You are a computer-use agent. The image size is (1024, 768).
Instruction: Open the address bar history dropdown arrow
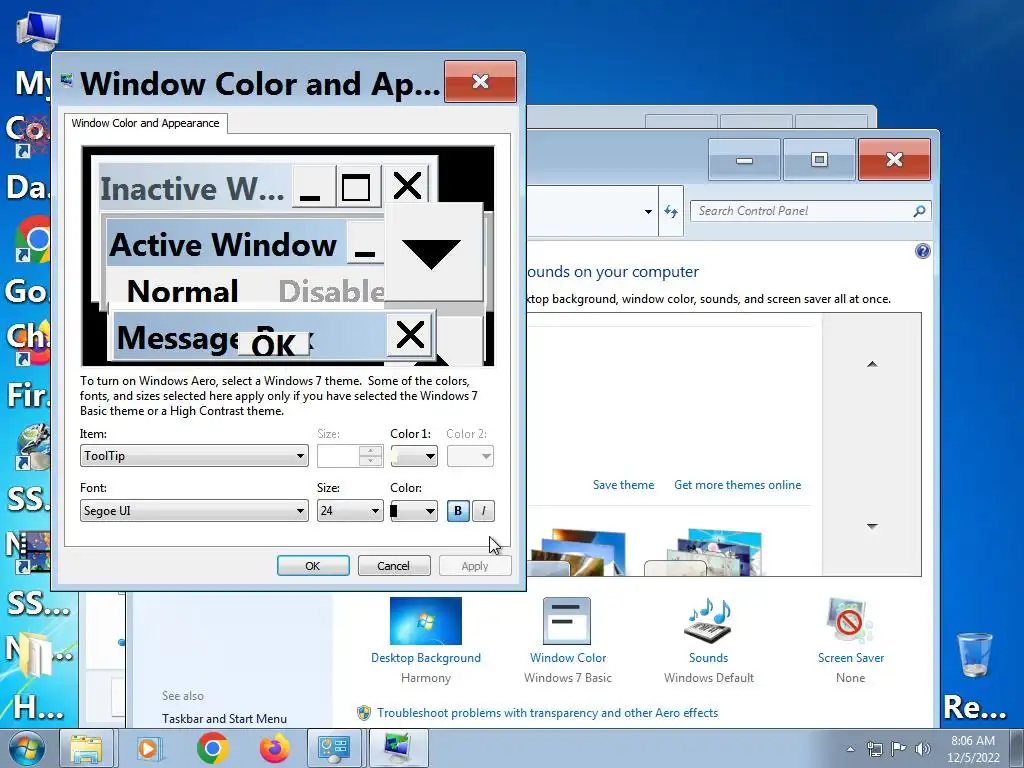648,211
